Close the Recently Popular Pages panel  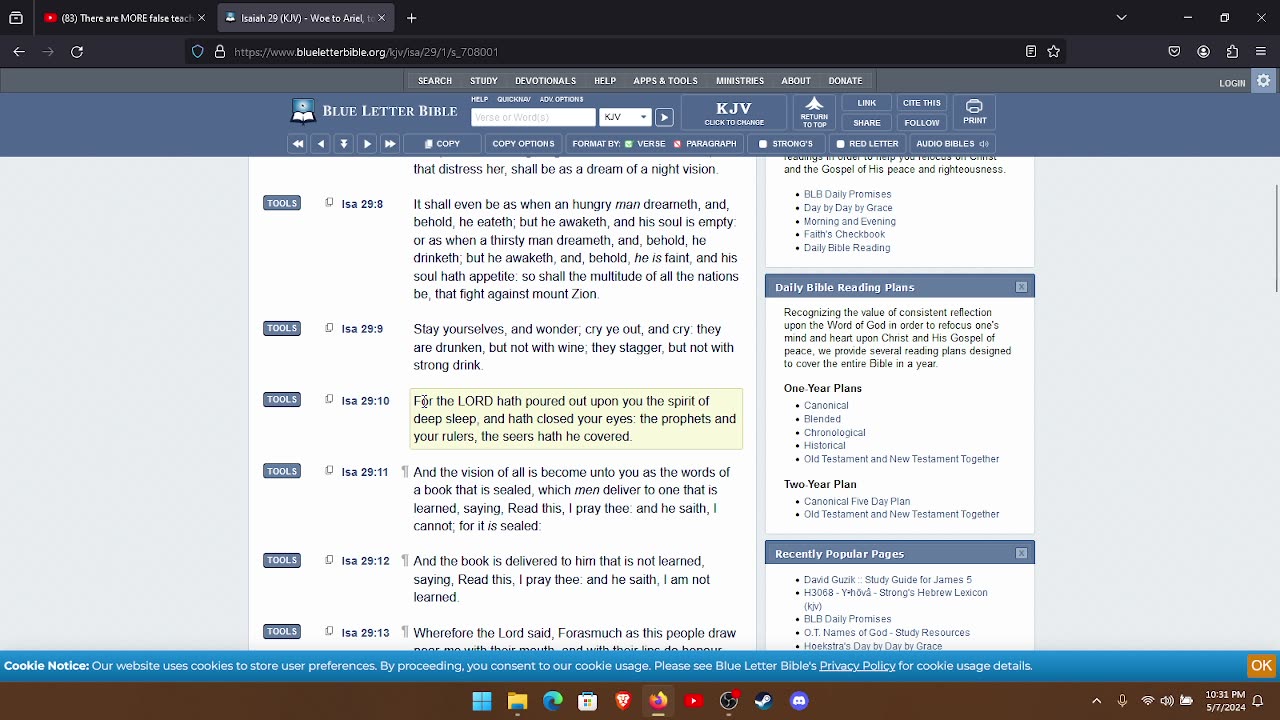pos(1021,553)
